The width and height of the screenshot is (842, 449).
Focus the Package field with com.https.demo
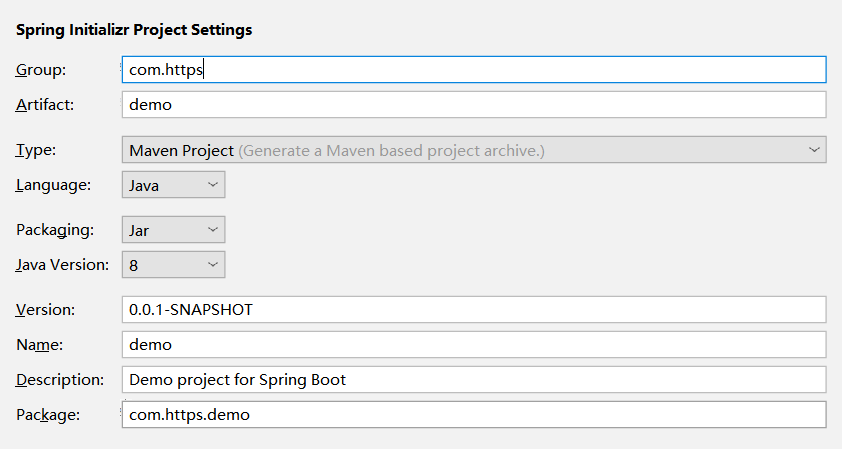[473, 414]
